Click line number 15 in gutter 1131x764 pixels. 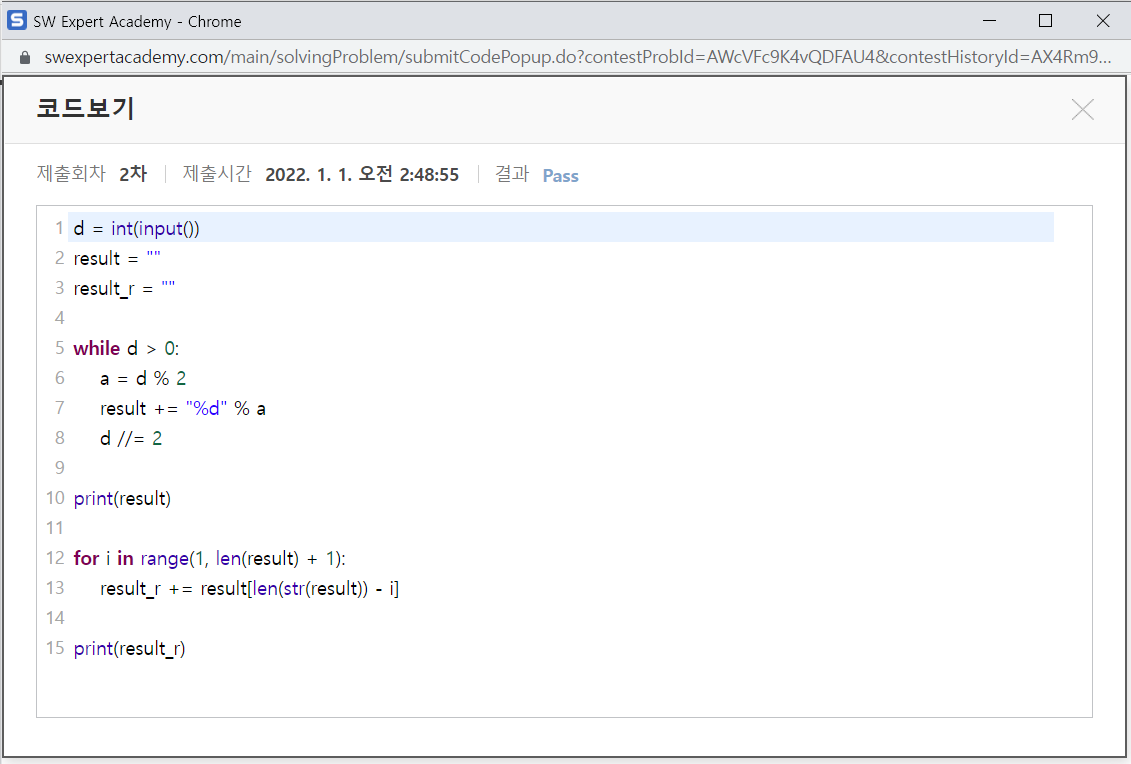coord(56,649)
